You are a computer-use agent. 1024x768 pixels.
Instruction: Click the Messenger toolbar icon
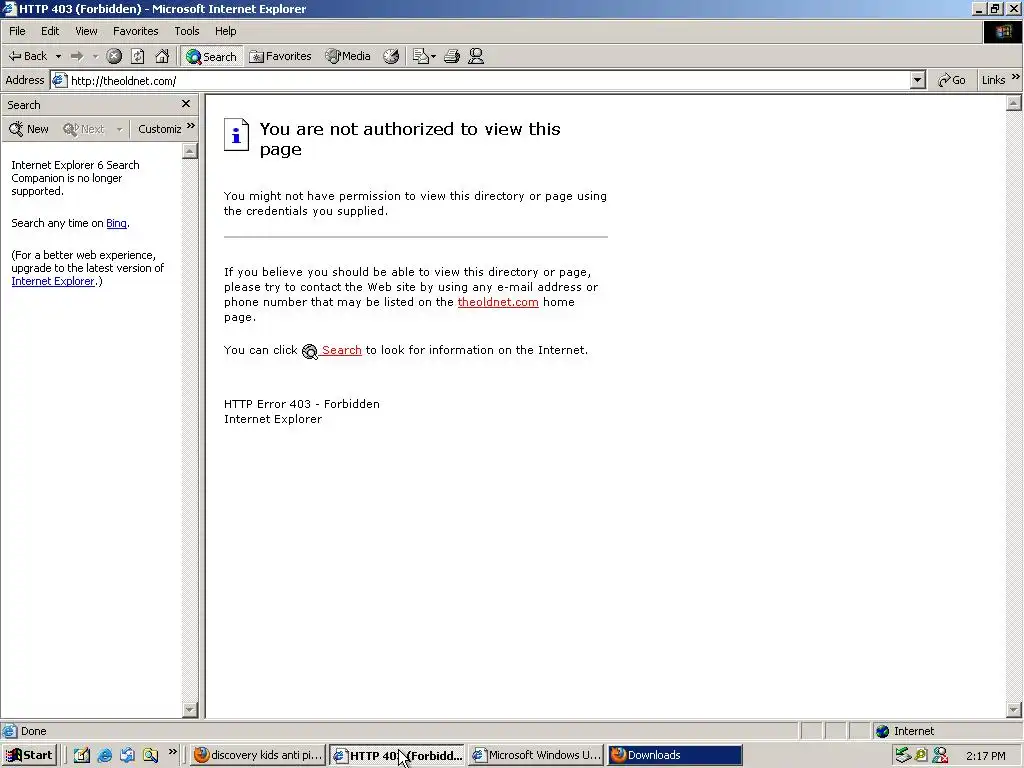click(x=476, y=56)
